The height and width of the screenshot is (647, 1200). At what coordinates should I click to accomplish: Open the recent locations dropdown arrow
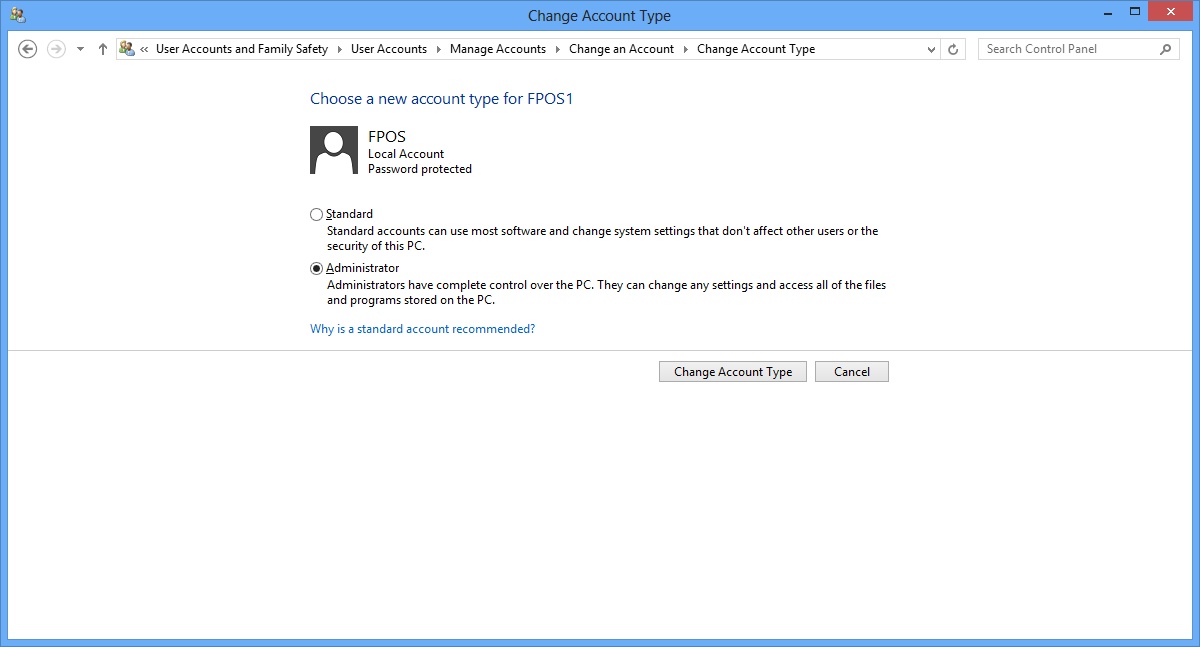pyautogui.click(x=80, y=49)
